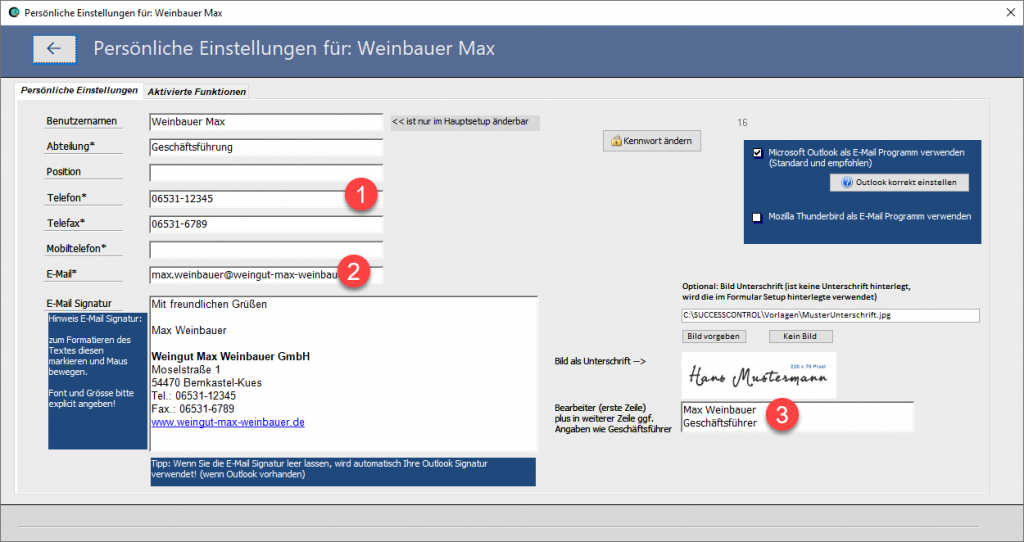Switch to Aktivierte Funktionen tab

[196, 92]
